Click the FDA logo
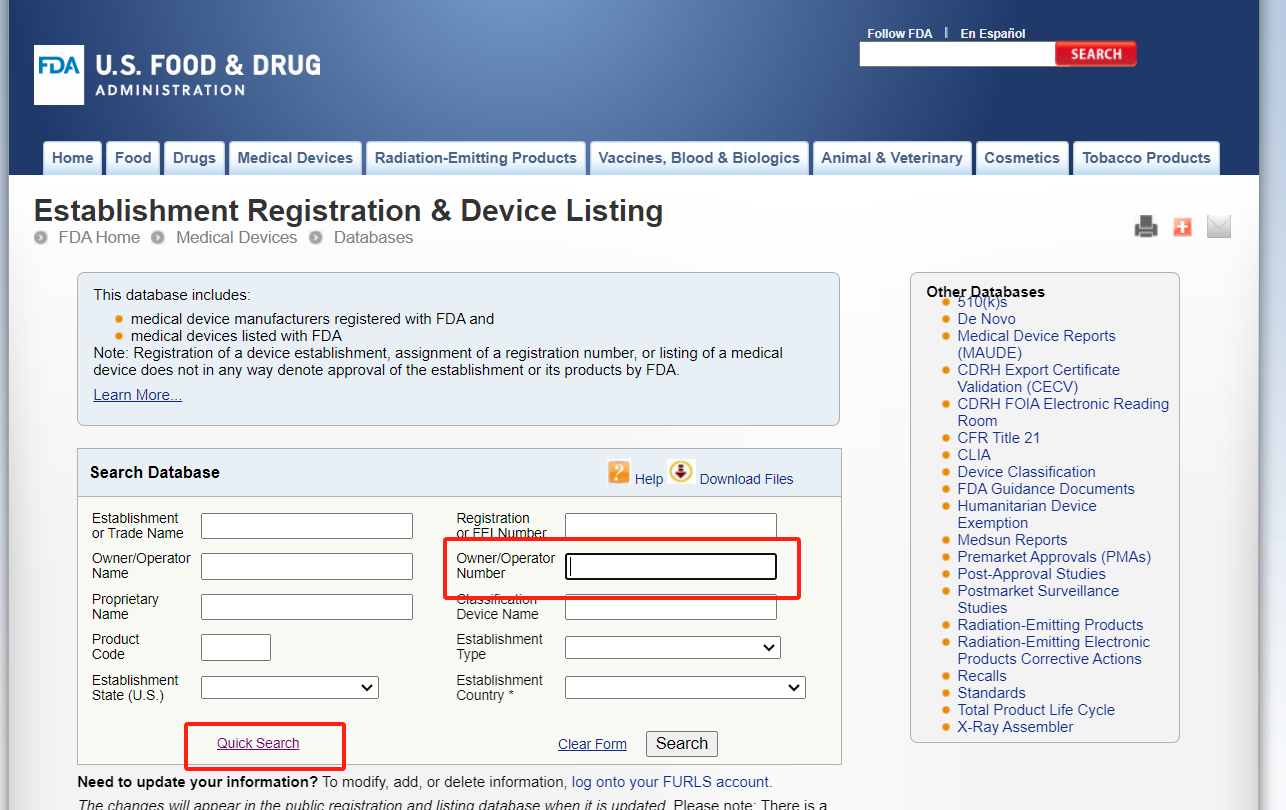The image size is (1286, 810). coord(177,75)
